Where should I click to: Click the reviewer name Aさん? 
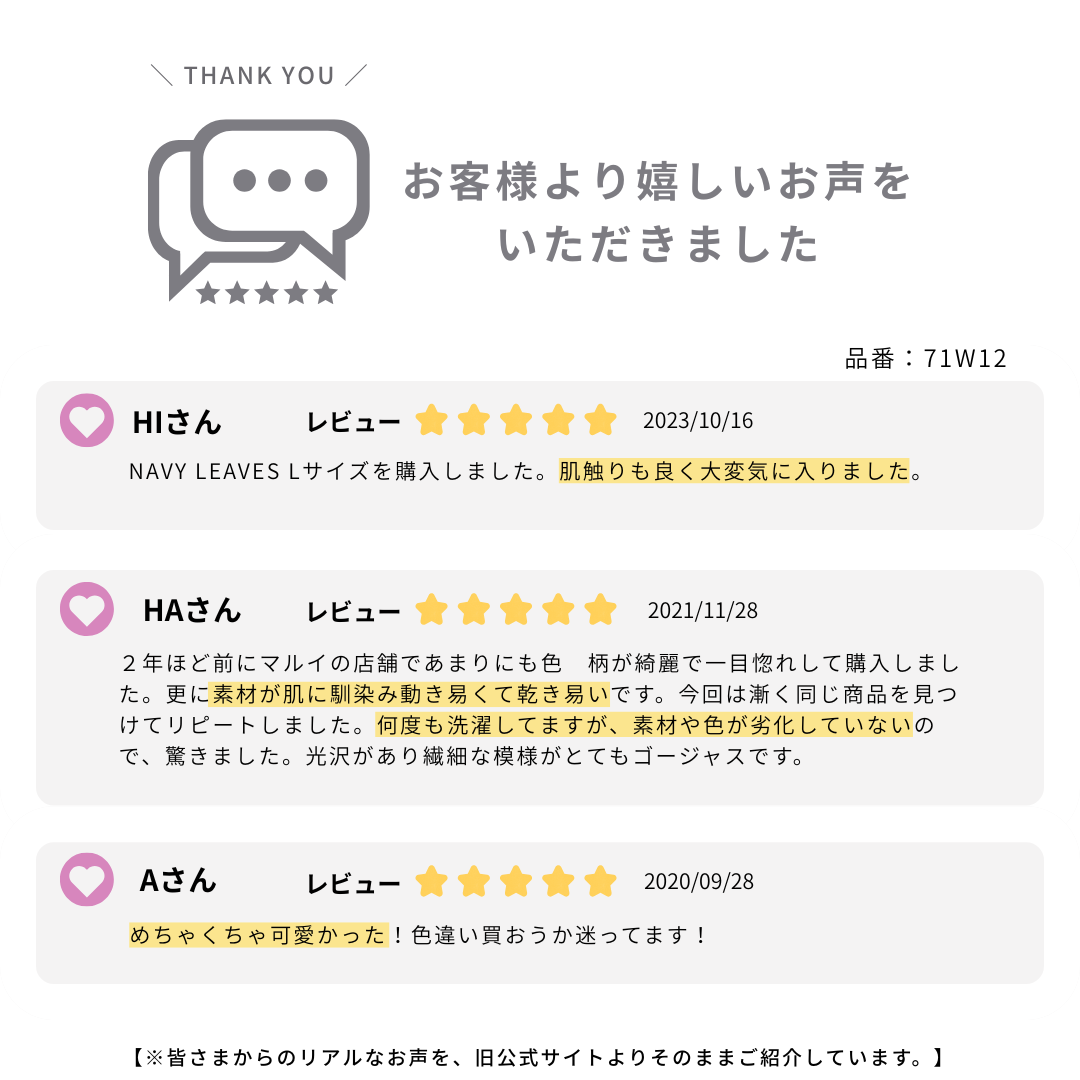click(178, 881)
